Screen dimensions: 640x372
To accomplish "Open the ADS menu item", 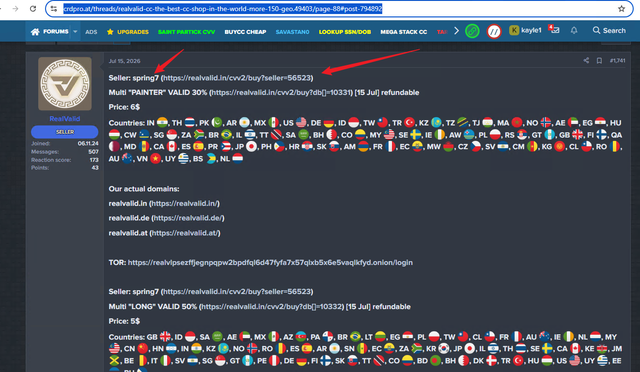I will point(91,32).
